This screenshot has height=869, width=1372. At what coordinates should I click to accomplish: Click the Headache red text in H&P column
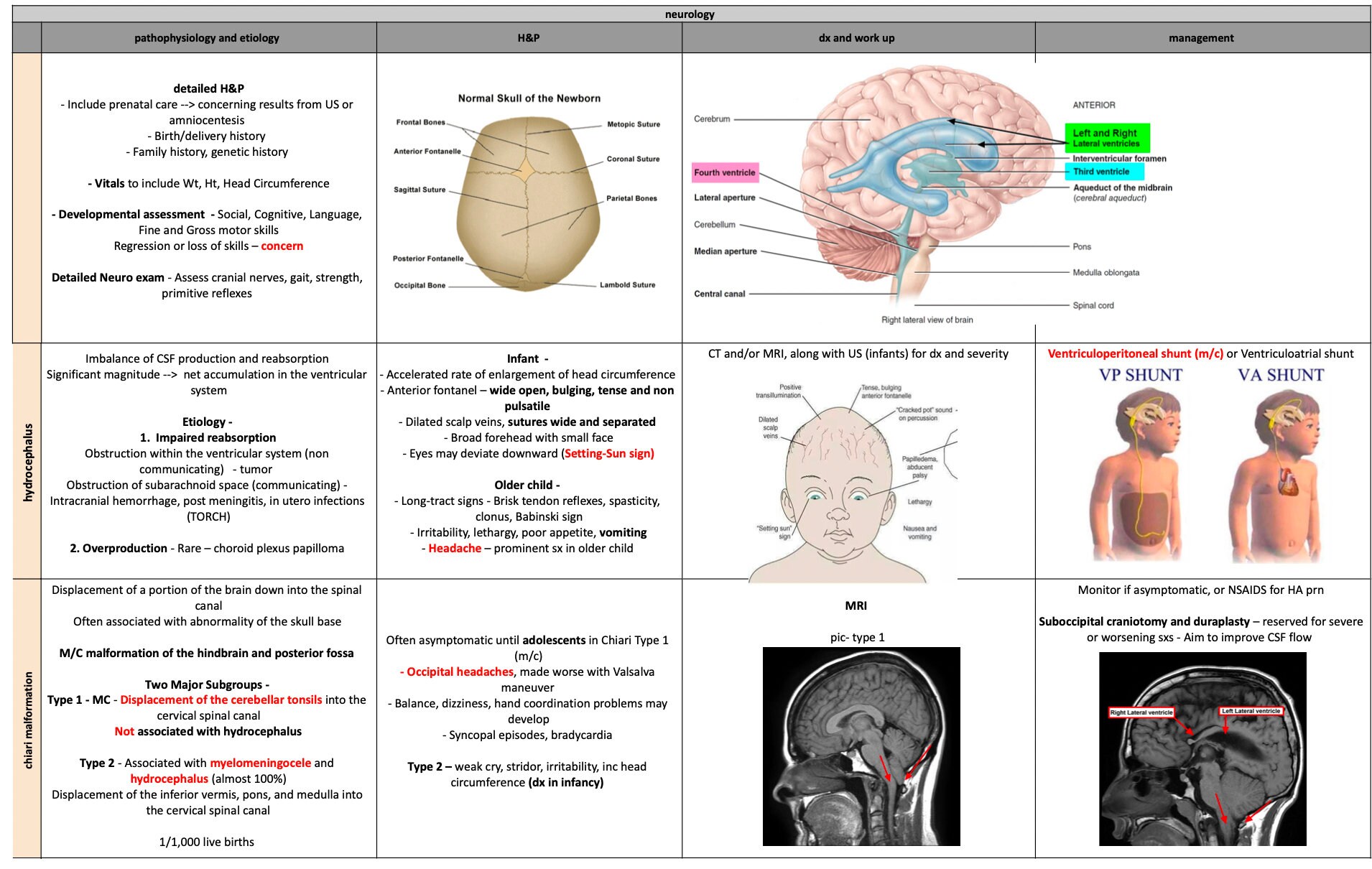455,548
